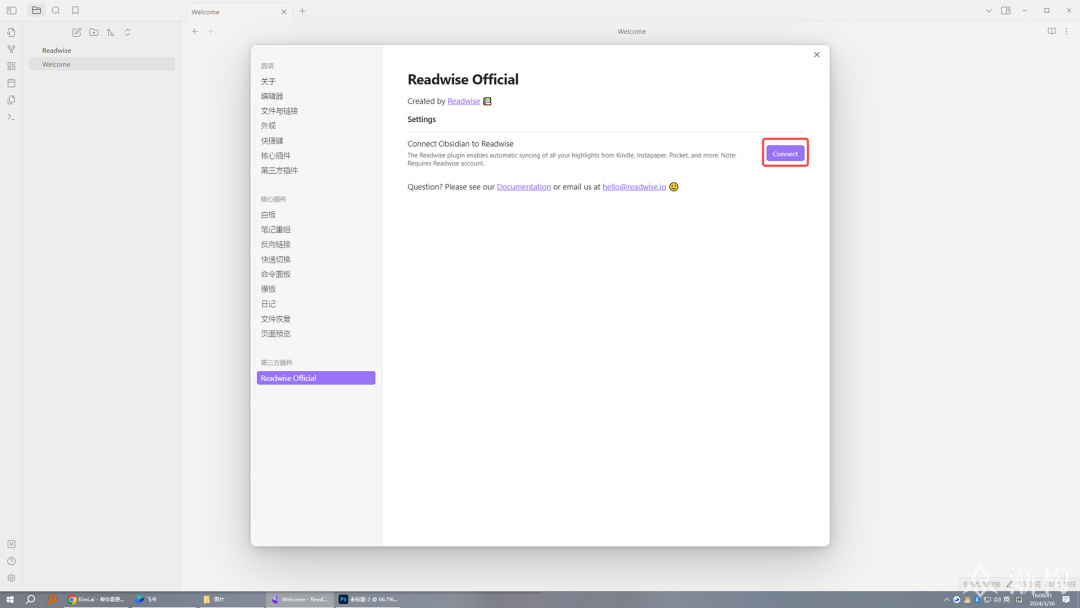This screenshot has height=608, width=1080.
Task: Create a new folder in file explorer
Action: pos(94,32)
